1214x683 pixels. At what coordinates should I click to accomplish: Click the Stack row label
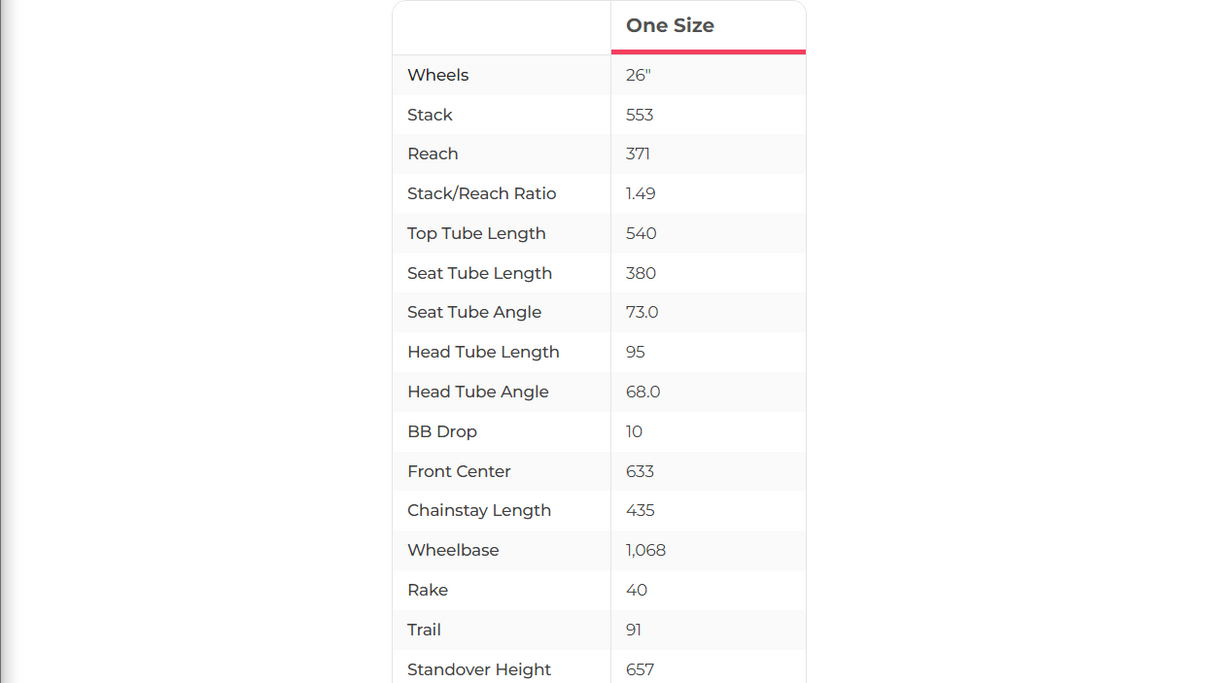click(430, 115)
